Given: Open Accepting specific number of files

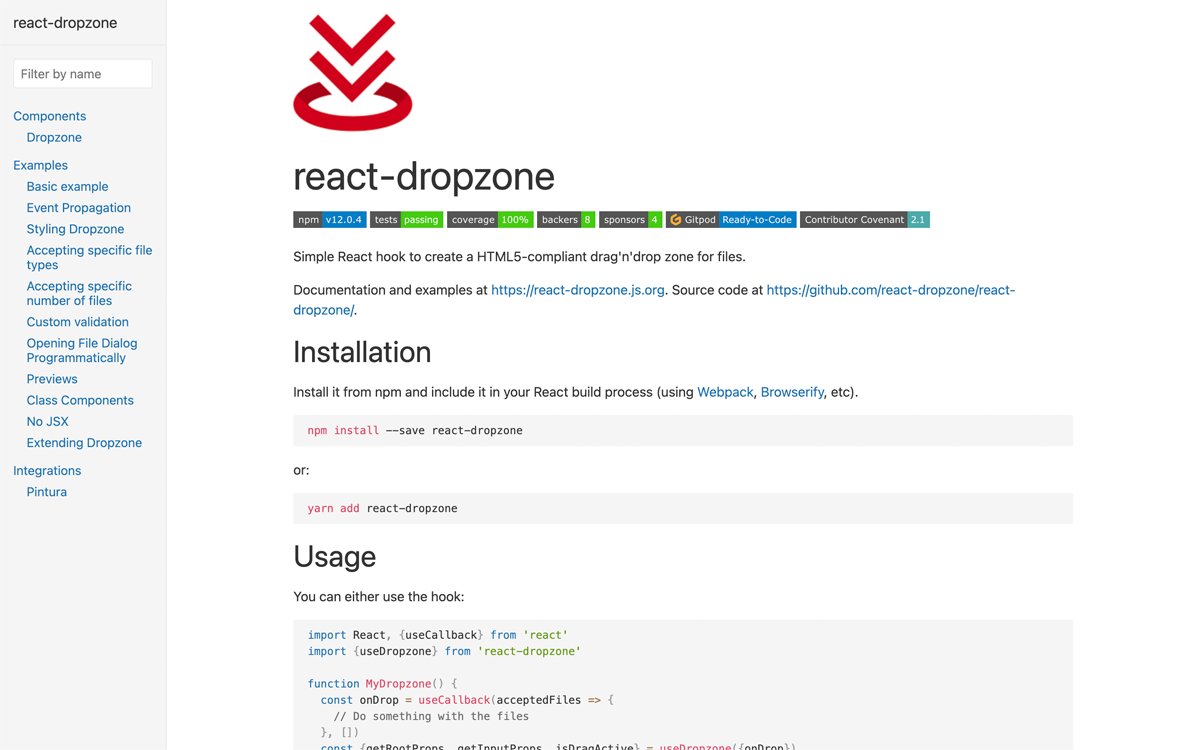Looking at the screenshot, I should click(x=79, y=293).
